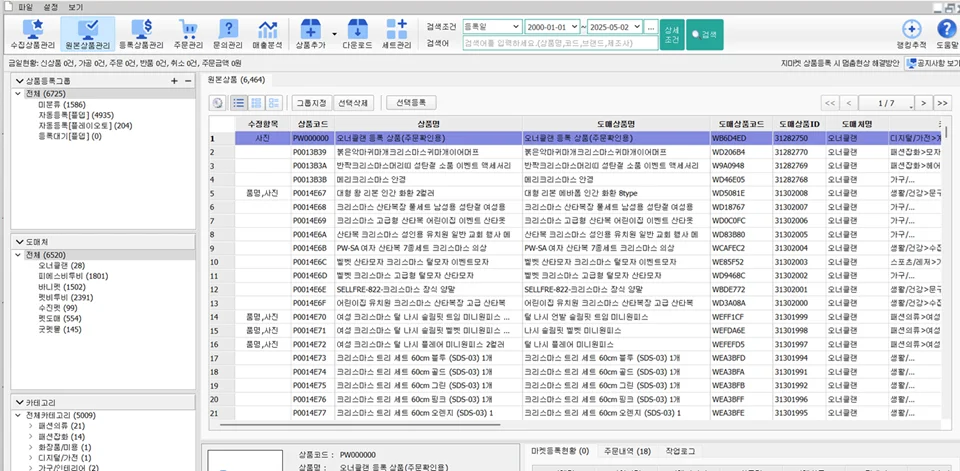Click the table horizontal scrollbar
The image size is (960, 471).
point(359,424)
